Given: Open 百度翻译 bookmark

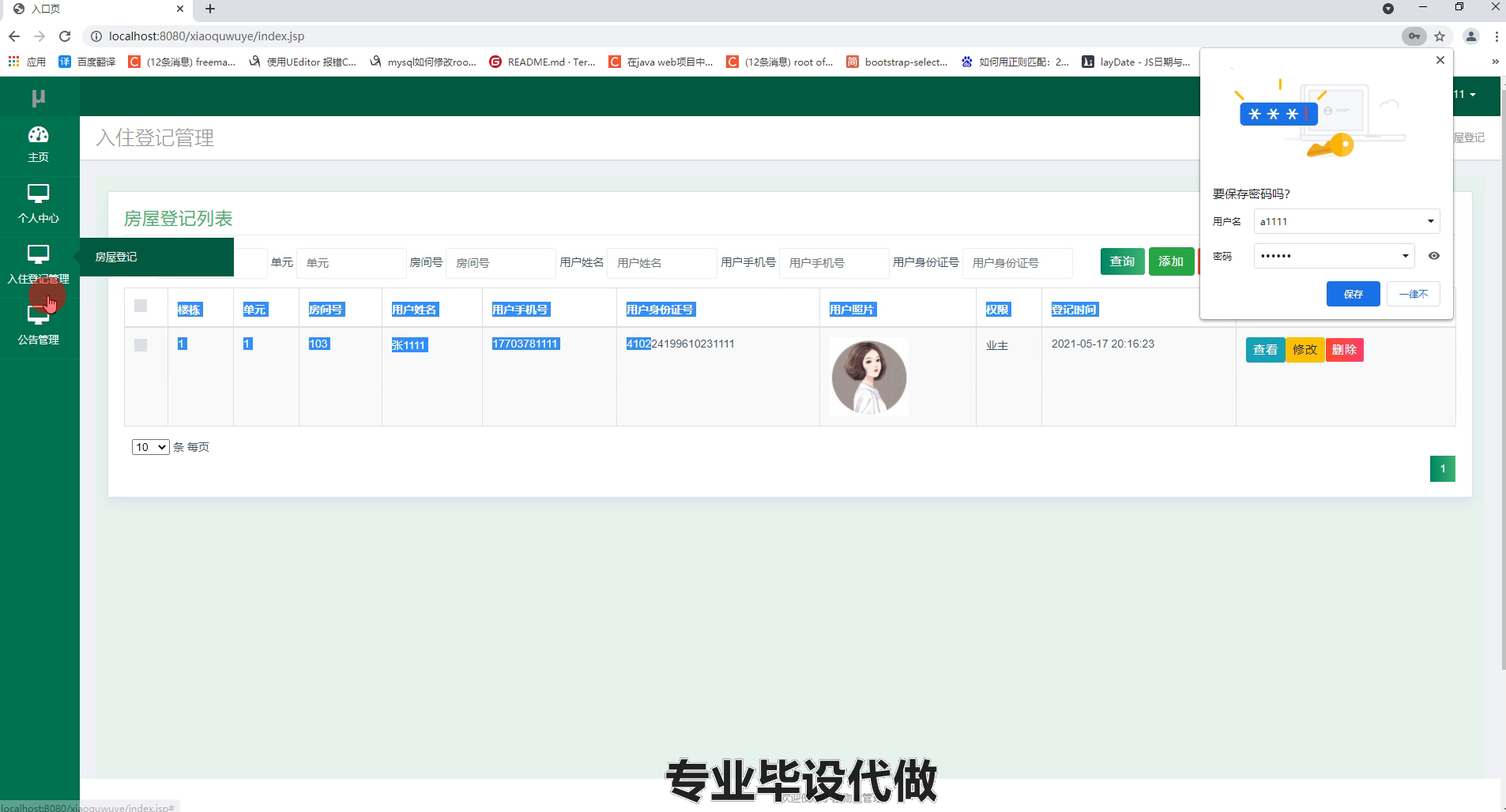Looking at the screenshot, I should click(x=87, y=62).
